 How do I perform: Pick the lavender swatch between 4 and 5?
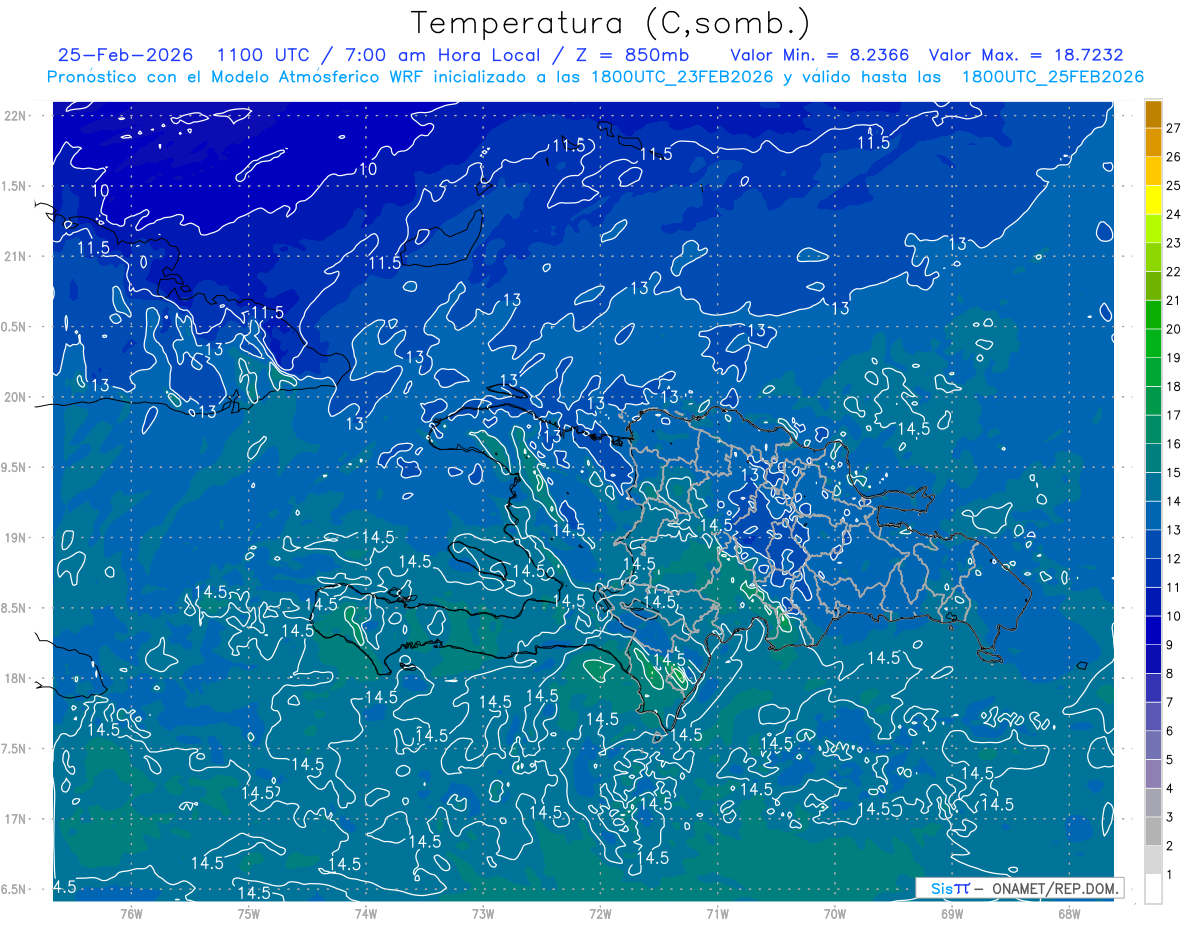(x=1153, y=774)
